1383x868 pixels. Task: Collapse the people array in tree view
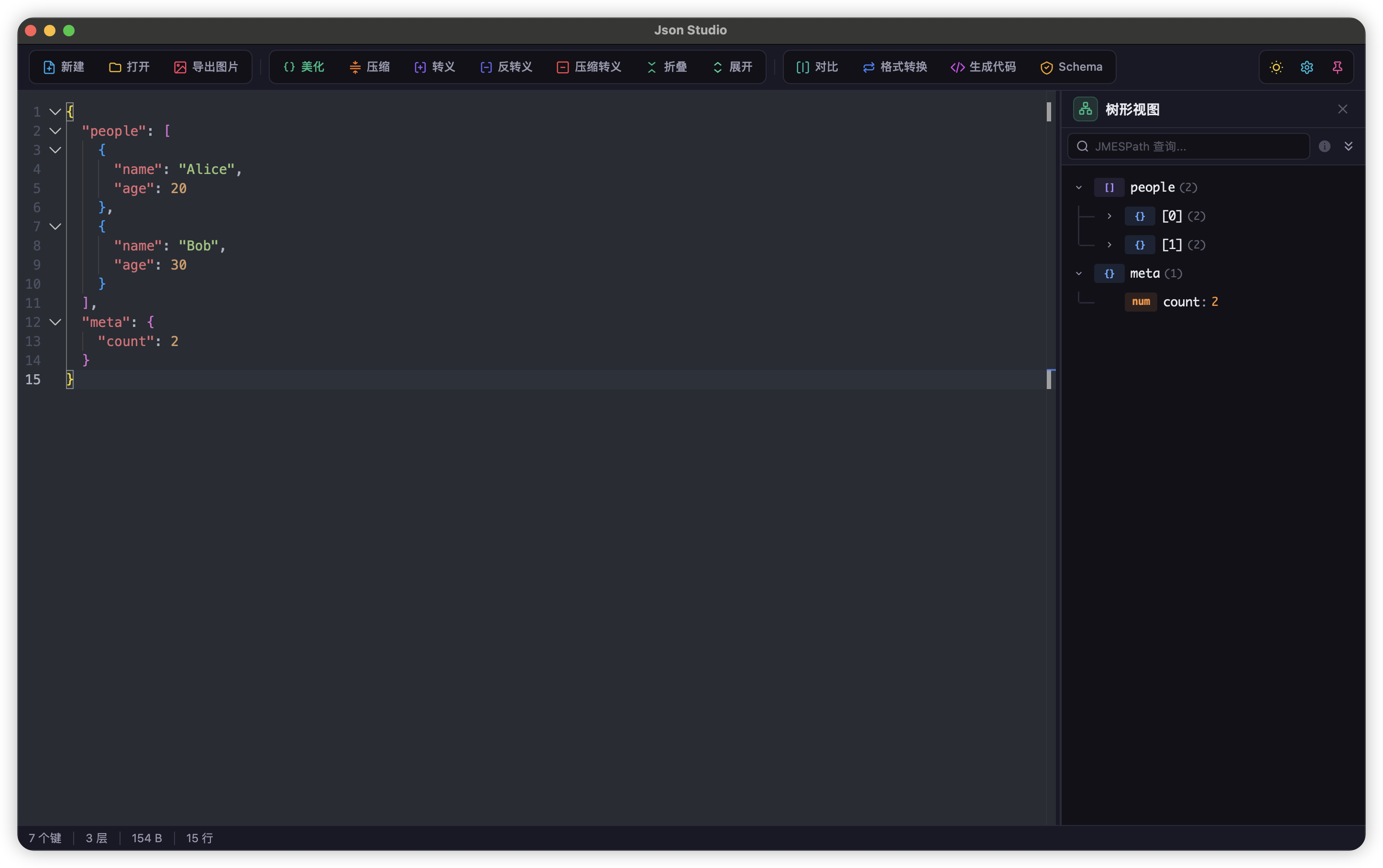click(x=1078, y=187)
